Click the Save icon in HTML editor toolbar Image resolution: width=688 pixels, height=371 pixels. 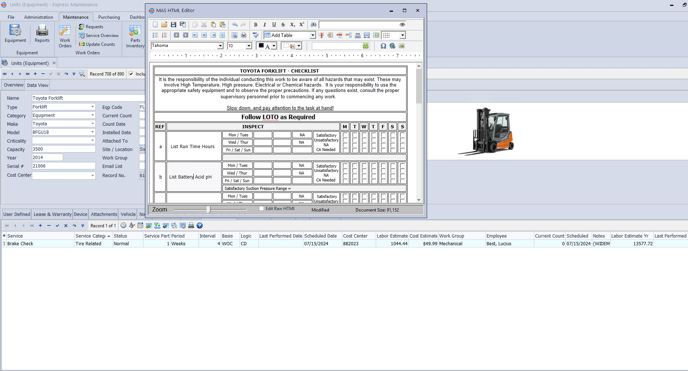click(173, 25)
